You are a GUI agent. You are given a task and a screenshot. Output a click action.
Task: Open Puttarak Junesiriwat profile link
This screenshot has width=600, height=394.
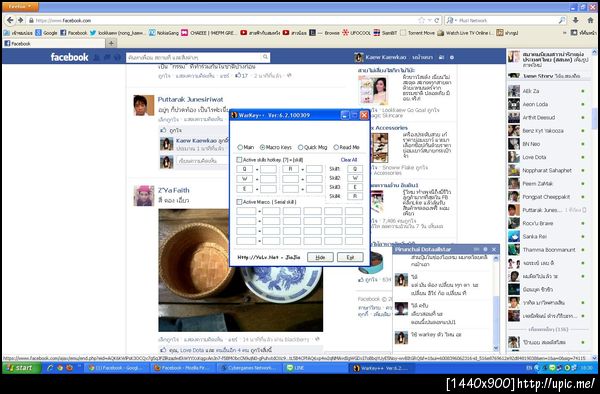tap(190, 99)
